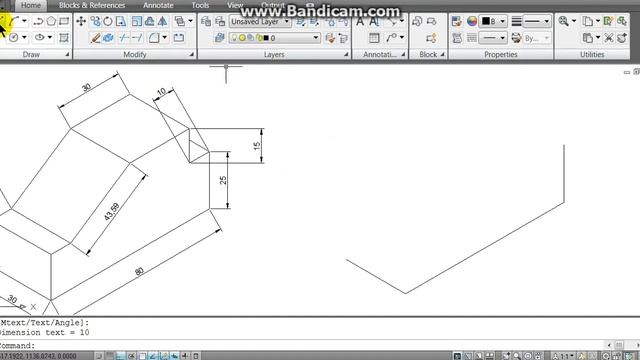Click the Copy tool in Modify panel
The height and width of the screenshot is (360, 640).
[x=95, y=21]
